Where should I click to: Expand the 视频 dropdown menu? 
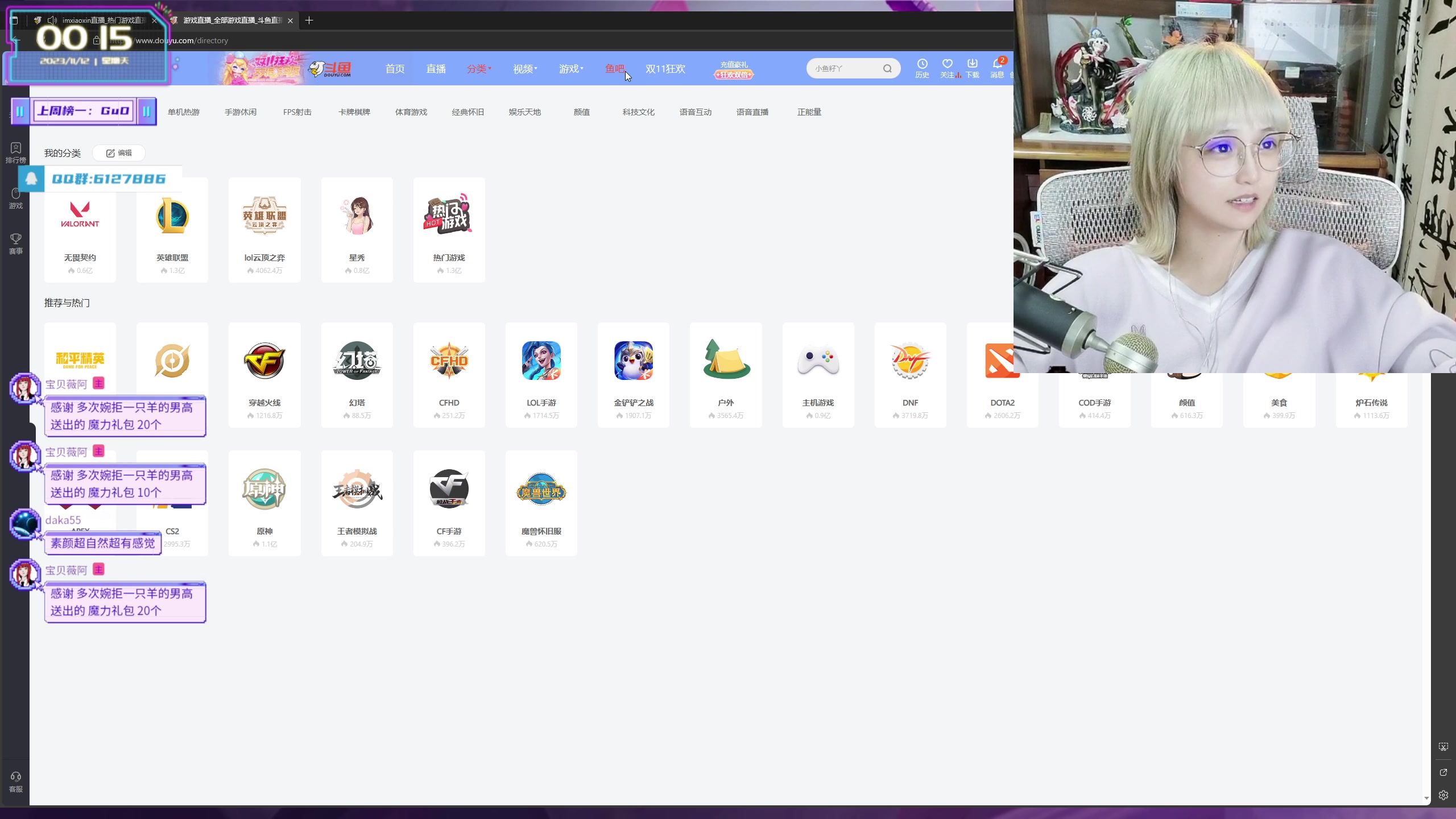[524, 69]
